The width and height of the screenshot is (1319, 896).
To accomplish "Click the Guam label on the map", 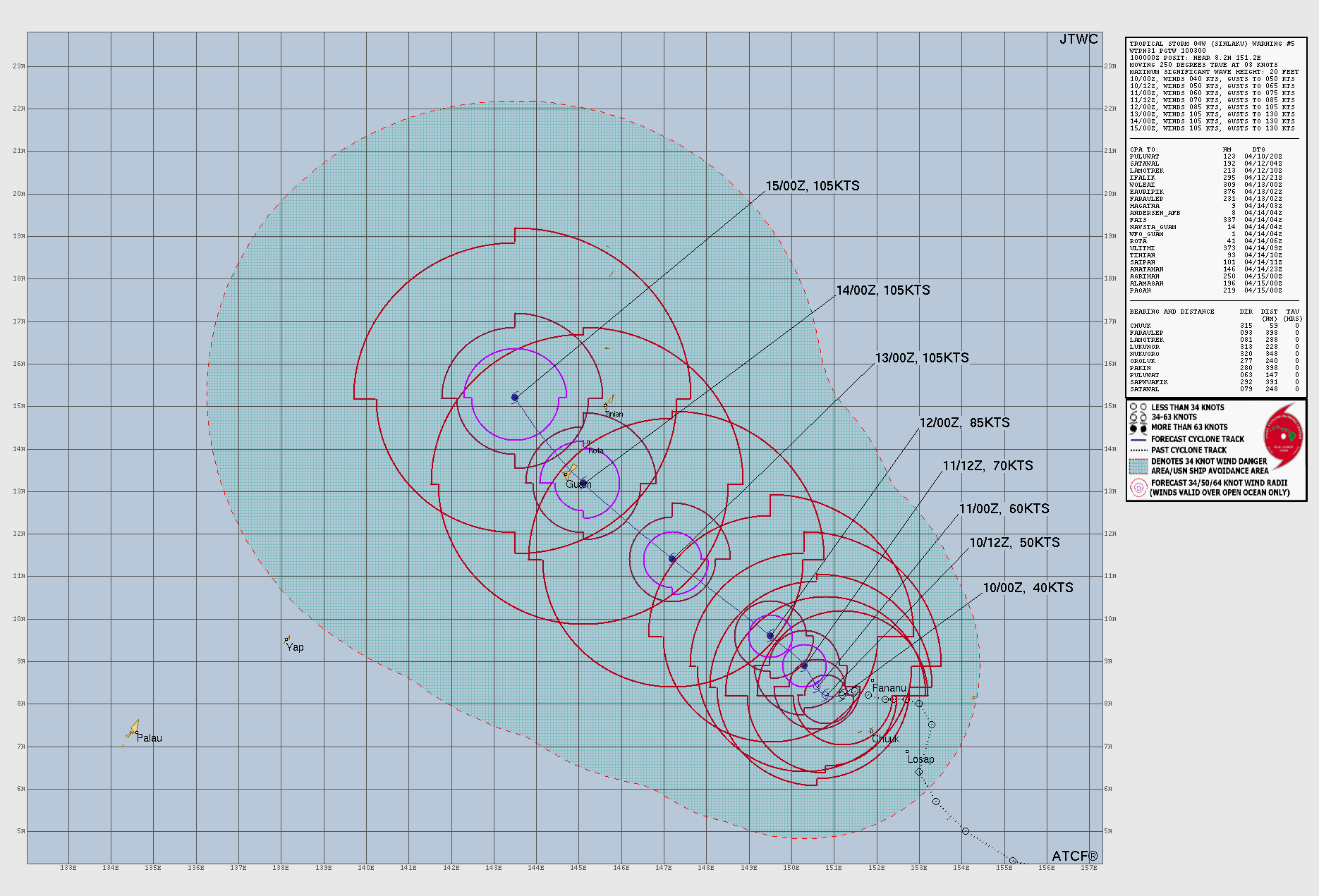I will point(578,484).
